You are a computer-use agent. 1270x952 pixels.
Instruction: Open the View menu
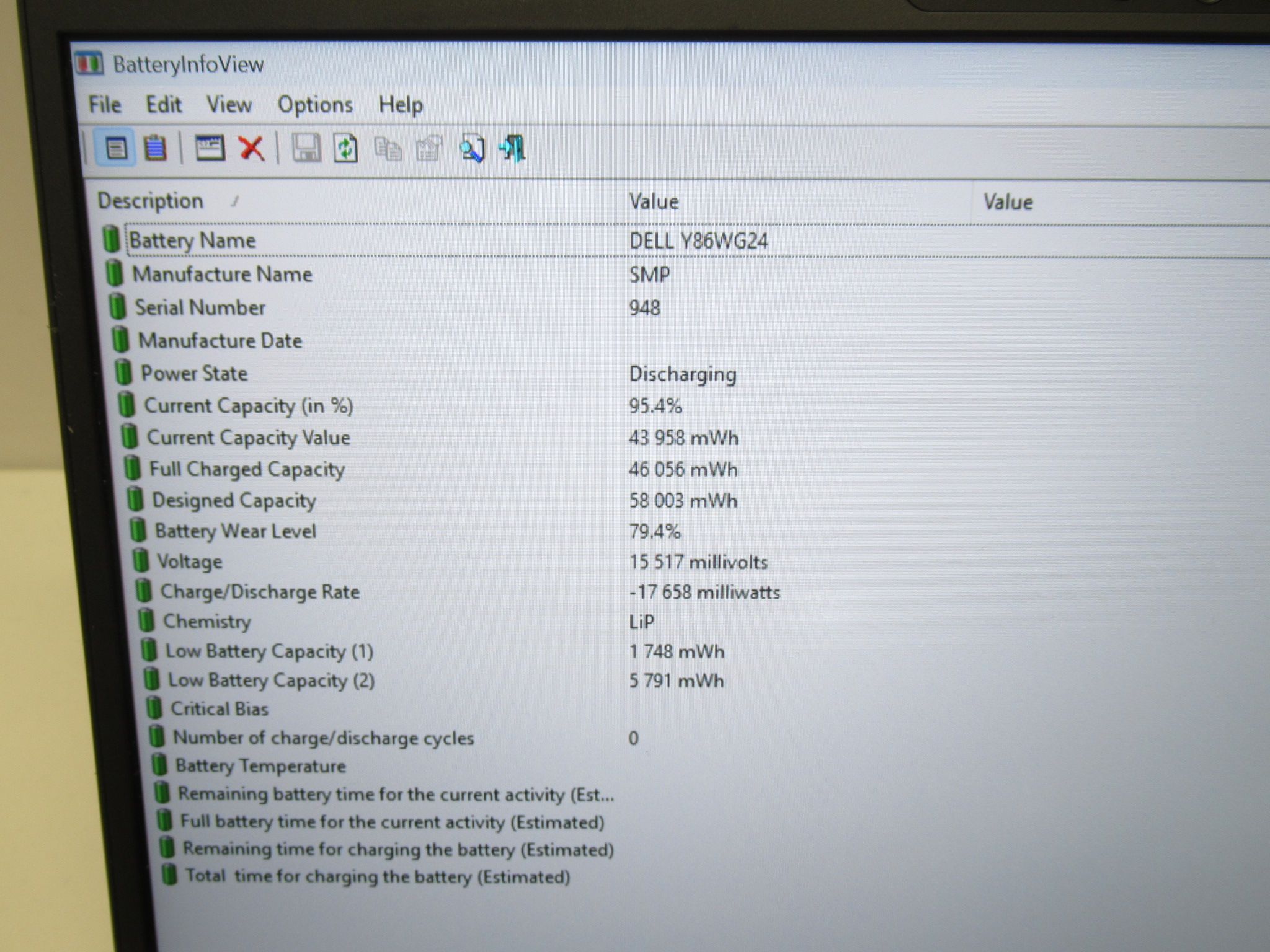click(229, 104)
